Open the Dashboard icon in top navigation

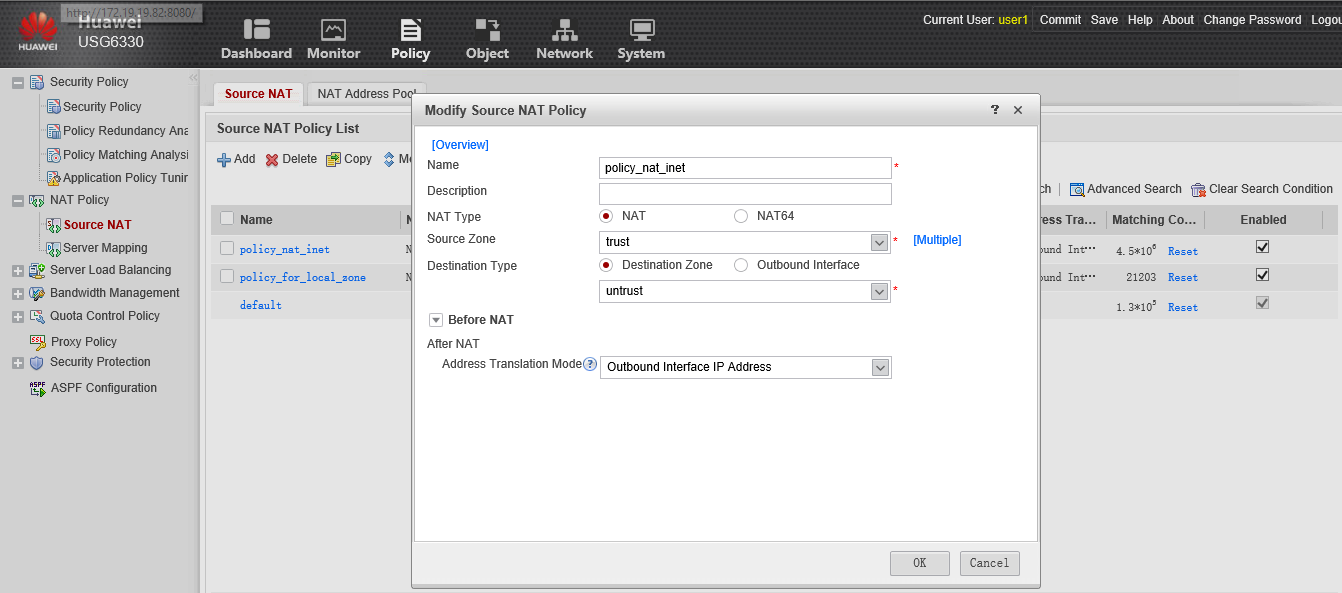(256, 30)
